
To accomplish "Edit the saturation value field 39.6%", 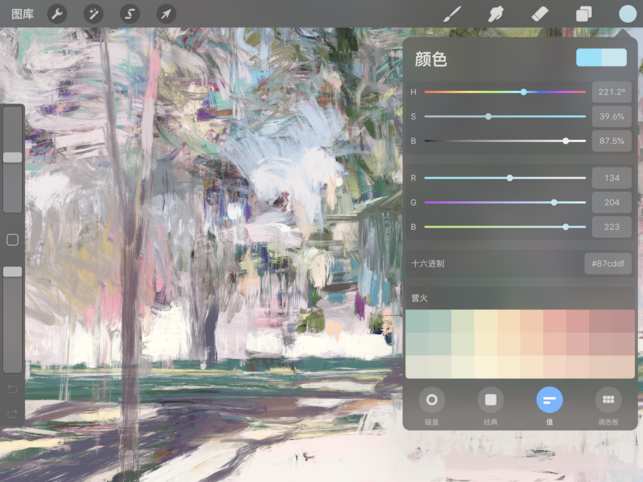I will pos(611,117).
